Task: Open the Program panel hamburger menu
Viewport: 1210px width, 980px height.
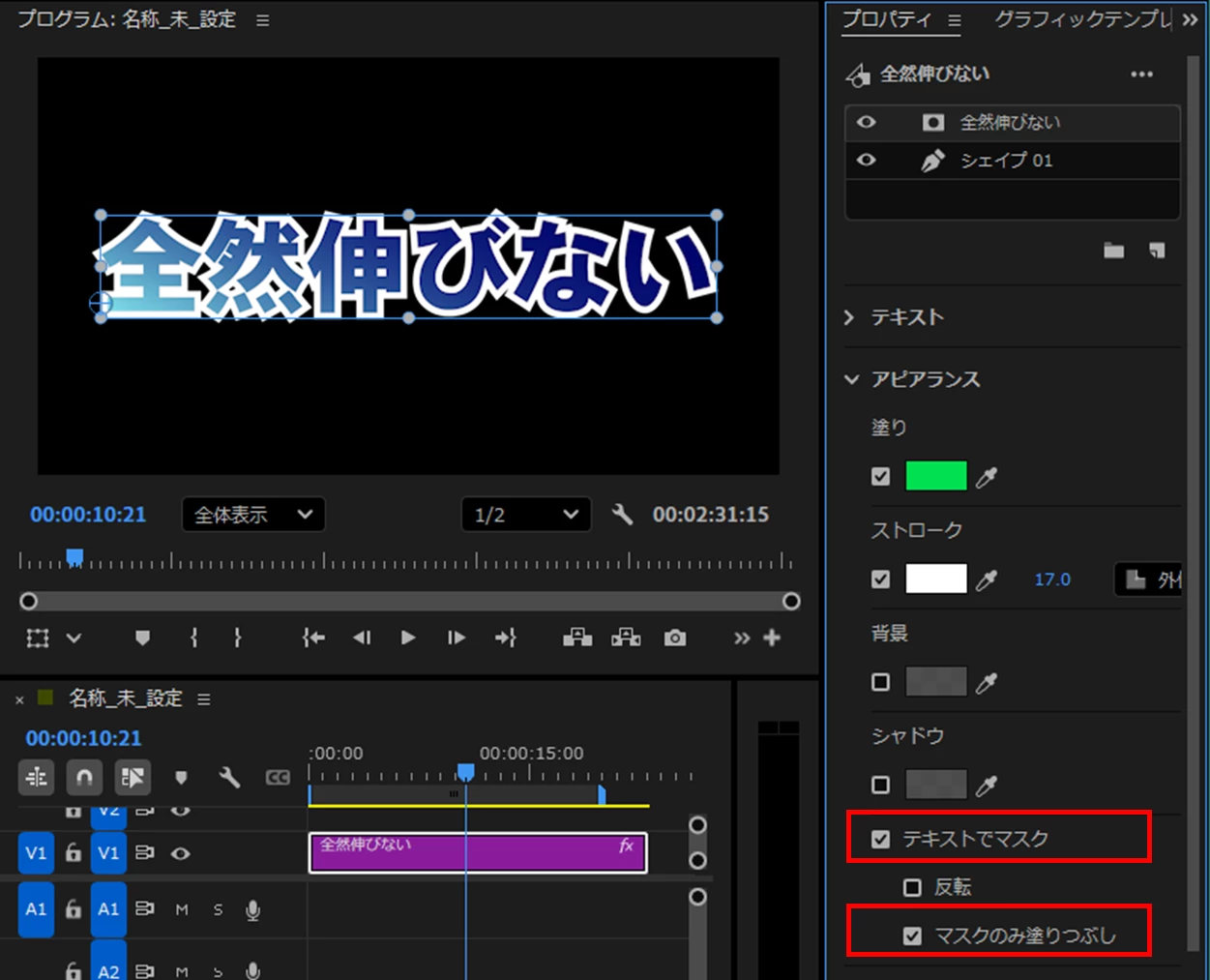Action: 263,20
